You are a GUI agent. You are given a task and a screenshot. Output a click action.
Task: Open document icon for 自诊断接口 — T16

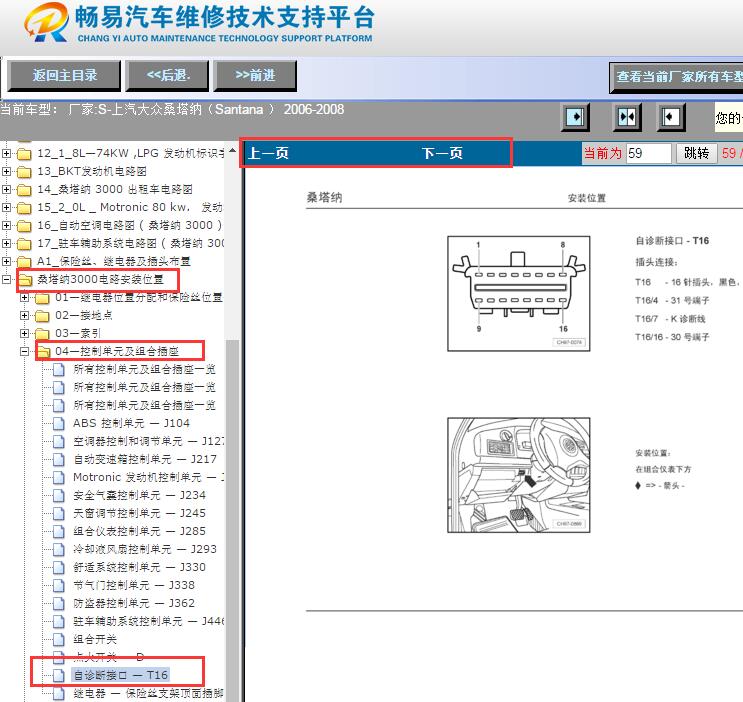(59, 675)
